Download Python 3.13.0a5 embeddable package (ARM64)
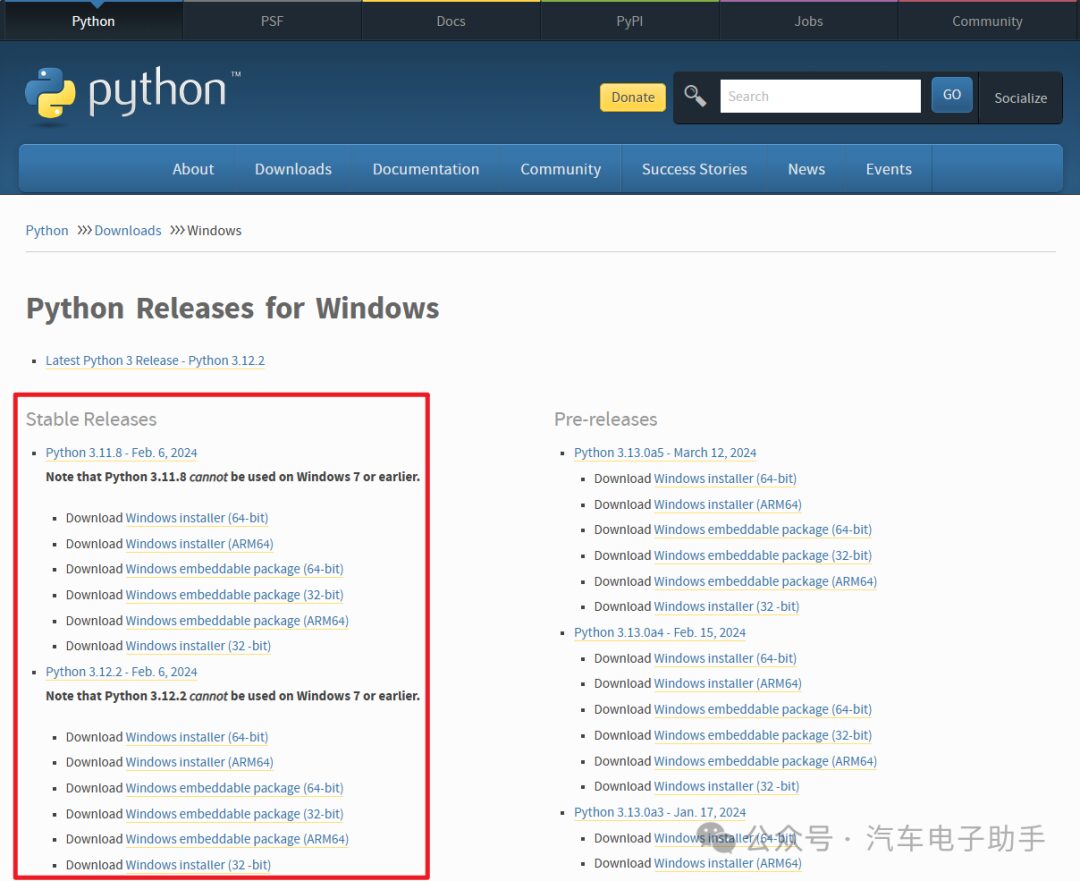 (765, 581)
